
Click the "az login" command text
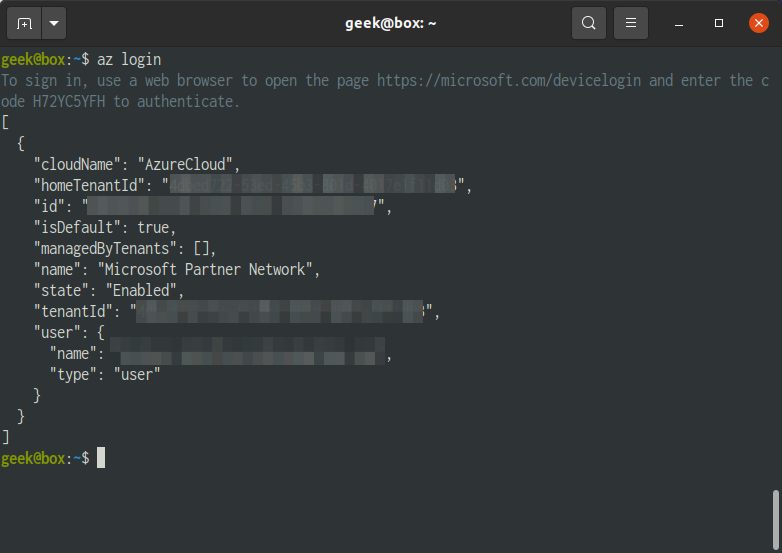(x=129, y=60)
